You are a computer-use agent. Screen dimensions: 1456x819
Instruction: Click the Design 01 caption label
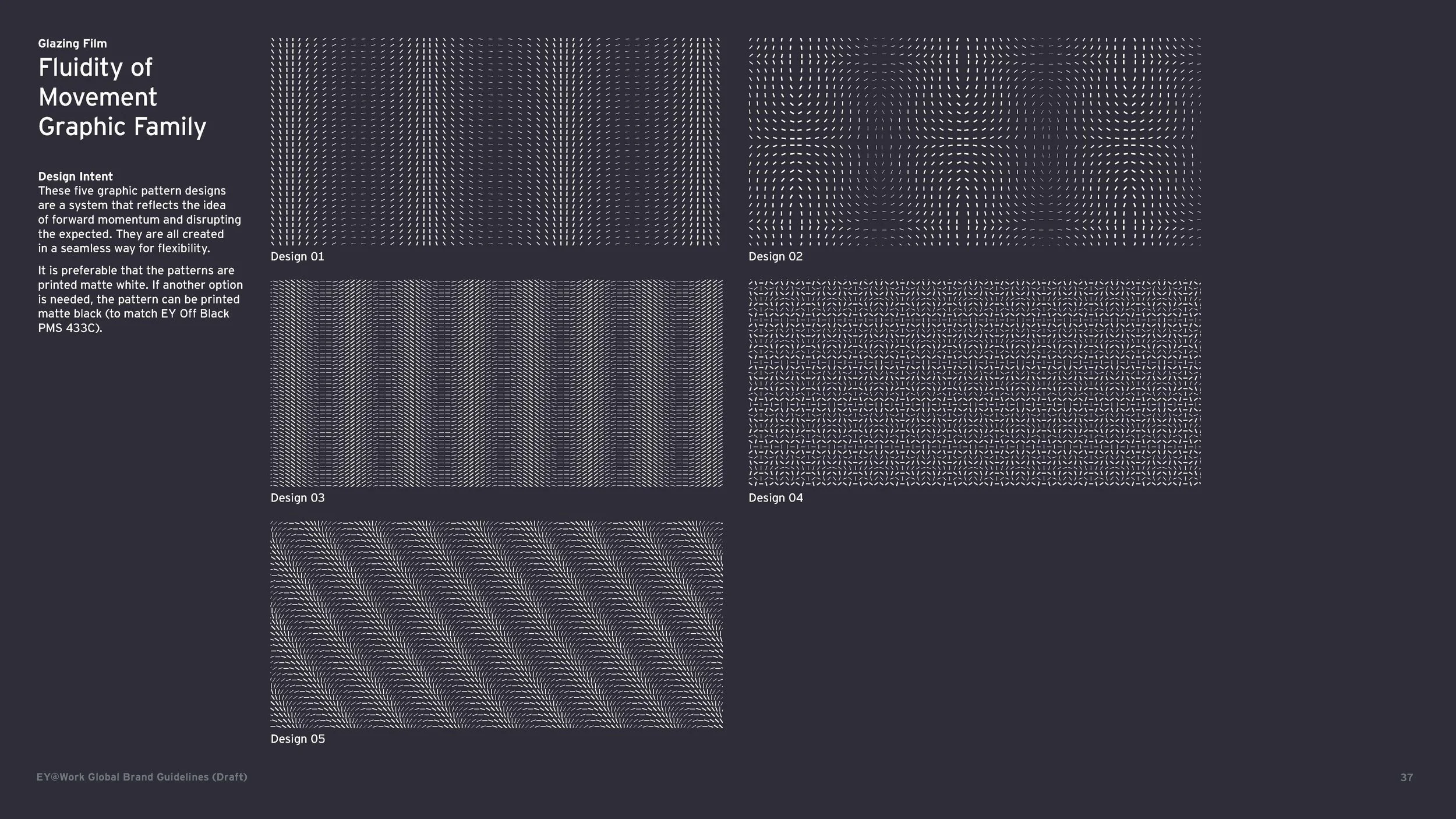click(297, 256)
